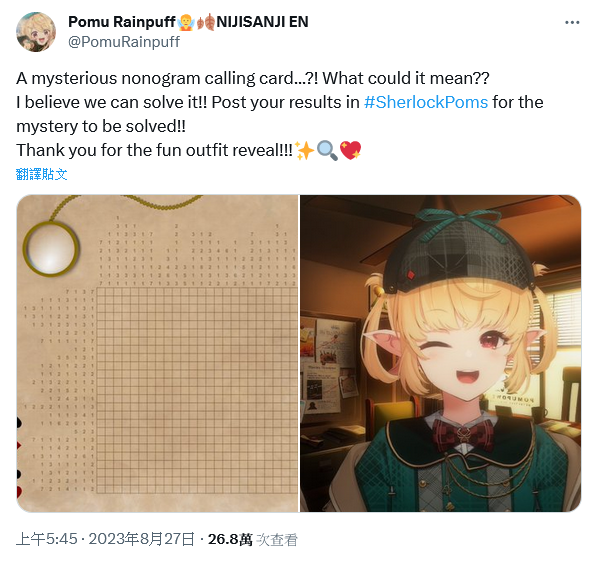Click the nonogram grid area in image

tap(197, 390)
